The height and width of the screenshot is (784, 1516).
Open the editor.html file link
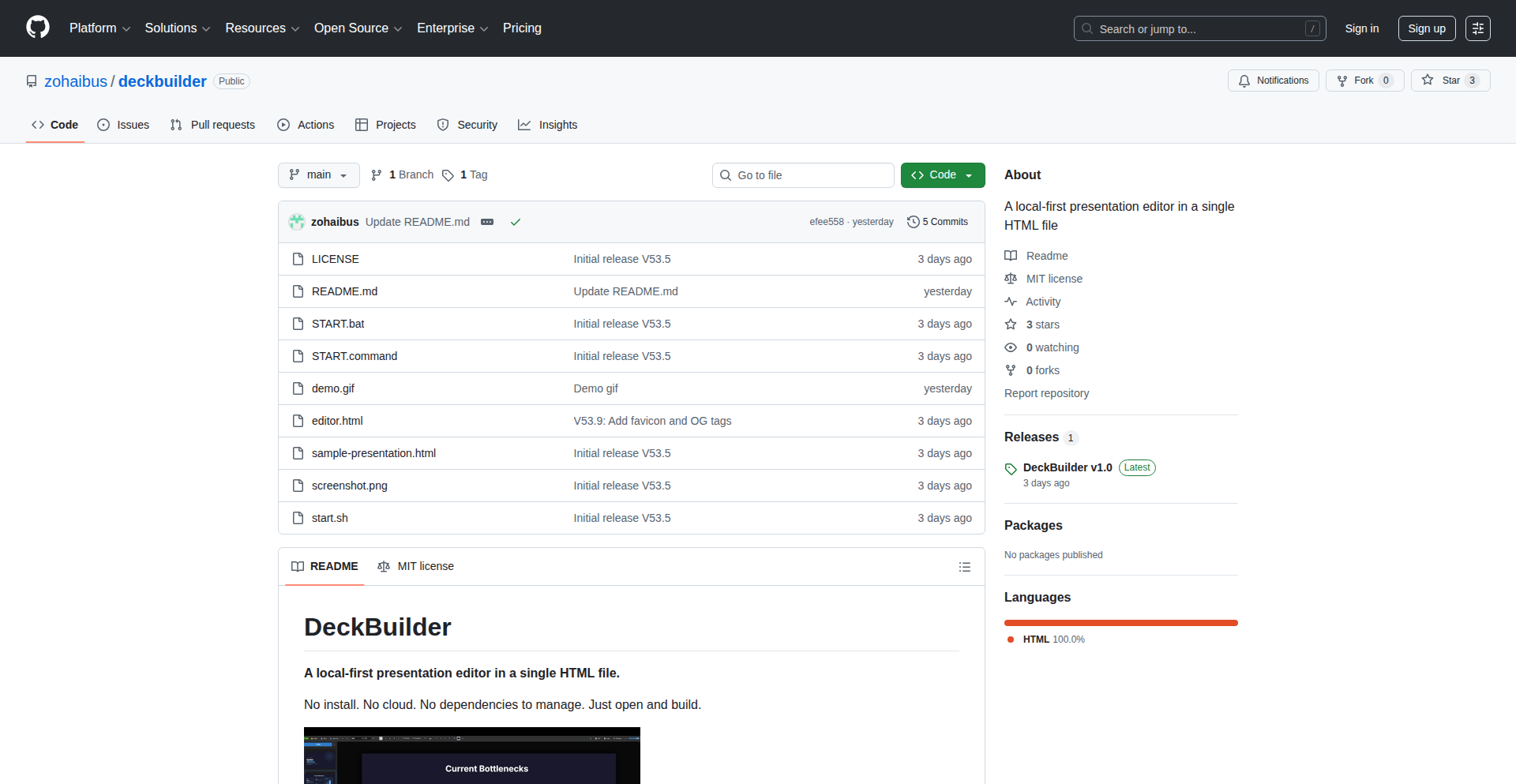(x=336, y=420)
